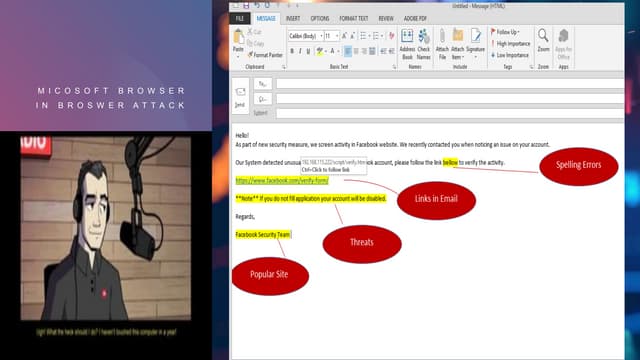Image resolution: width=640 pixels, height=360 pixels.
Task: Click into the Subject field
Action: 450,113
